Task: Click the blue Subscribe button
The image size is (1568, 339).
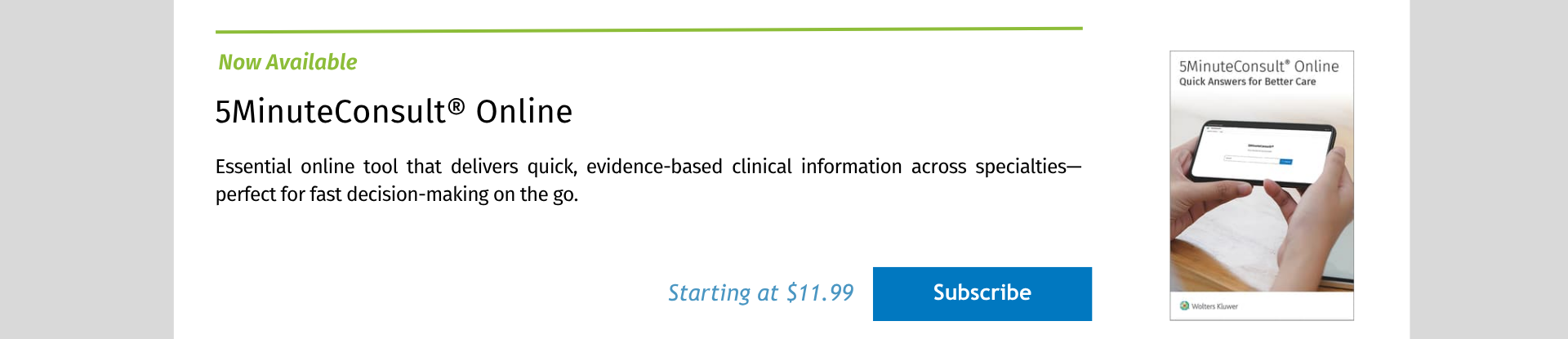Action: (x=982, y=293)
